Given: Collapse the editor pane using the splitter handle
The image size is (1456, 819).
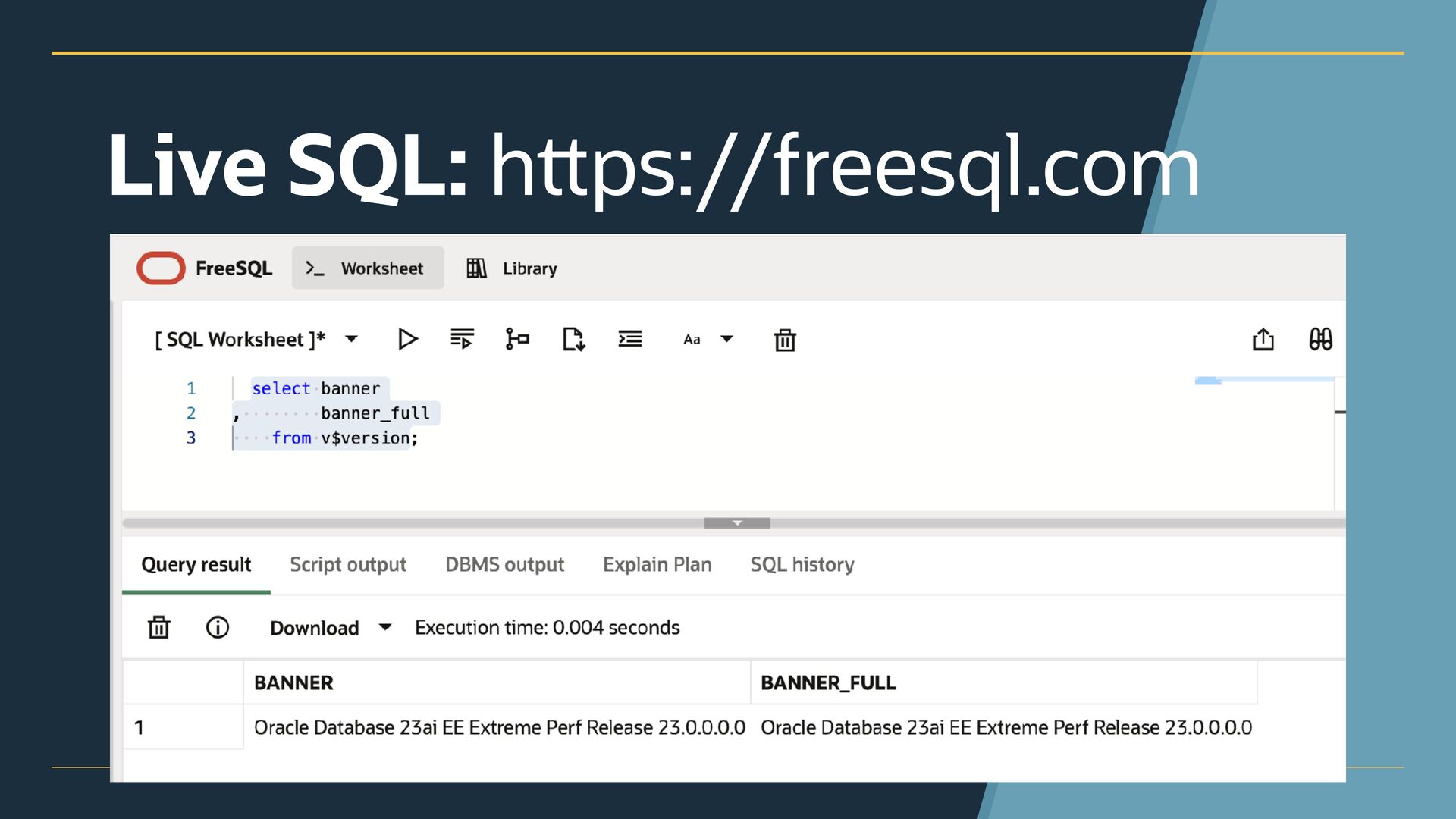Looking at the screenshot, I should pos(737,523).
